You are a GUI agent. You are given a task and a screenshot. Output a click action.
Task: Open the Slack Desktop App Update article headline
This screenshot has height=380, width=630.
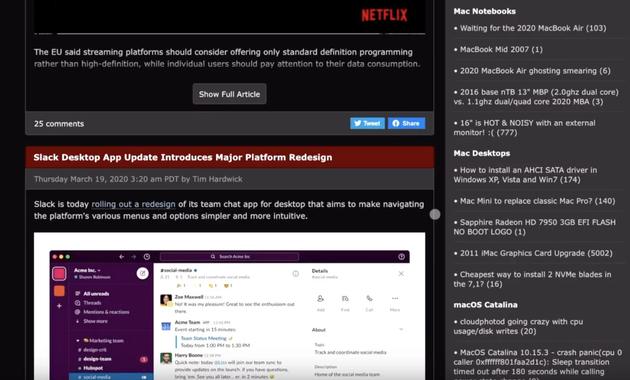183,157
